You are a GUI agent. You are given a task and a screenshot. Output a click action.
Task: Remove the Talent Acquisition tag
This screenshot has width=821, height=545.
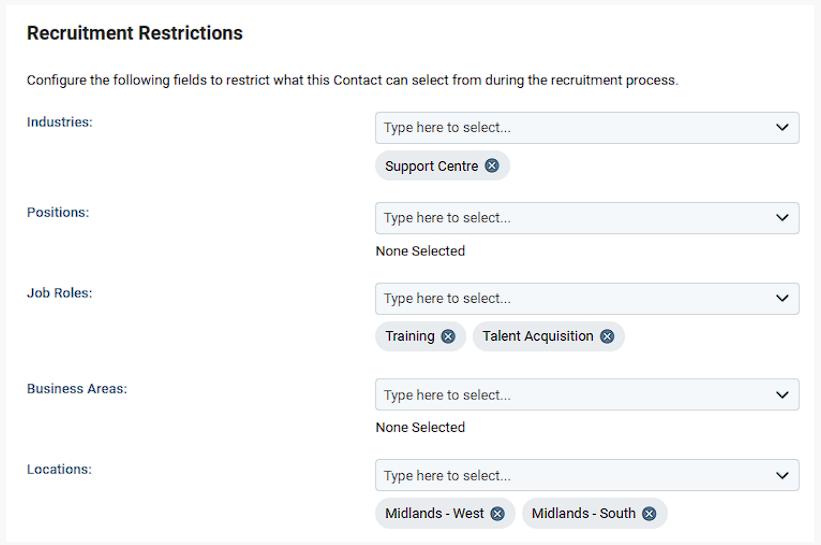tap(607, 336)
